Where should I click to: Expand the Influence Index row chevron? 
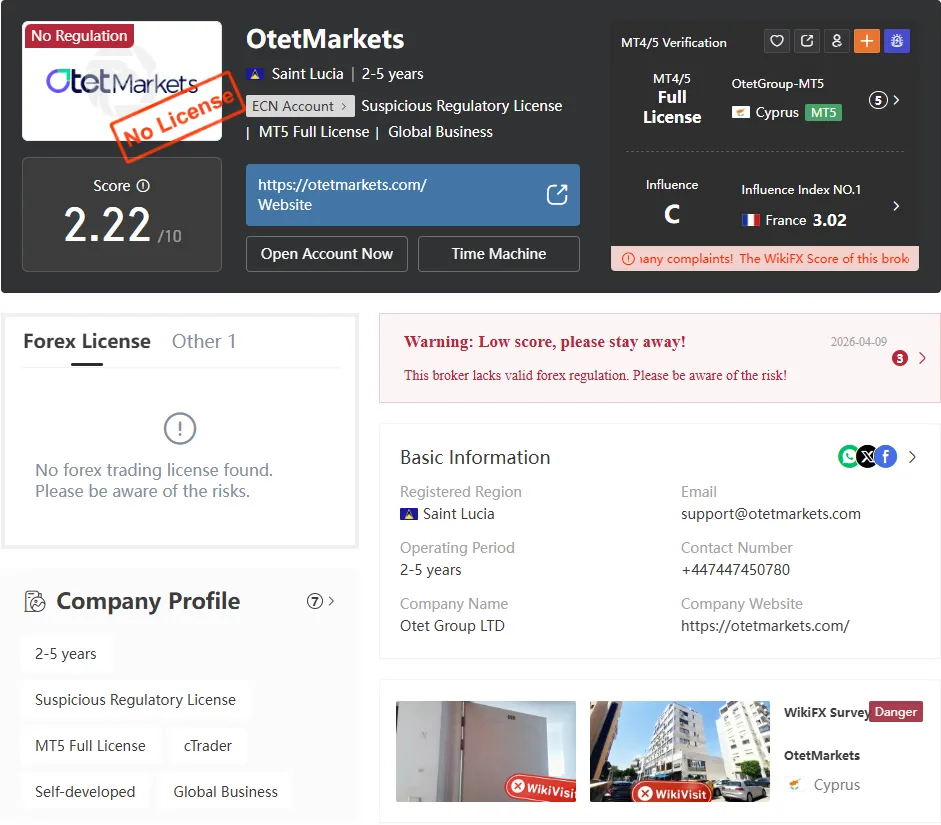pos(896,206)
